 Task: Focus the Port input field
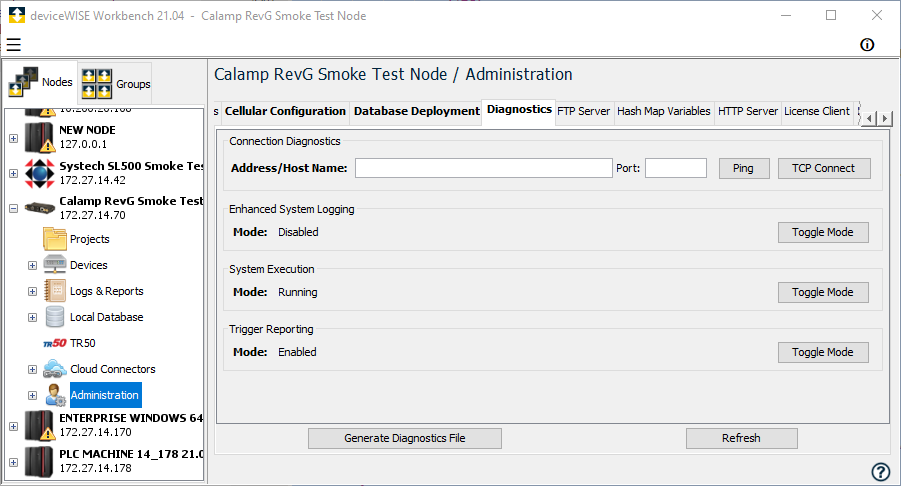[676, 168]
